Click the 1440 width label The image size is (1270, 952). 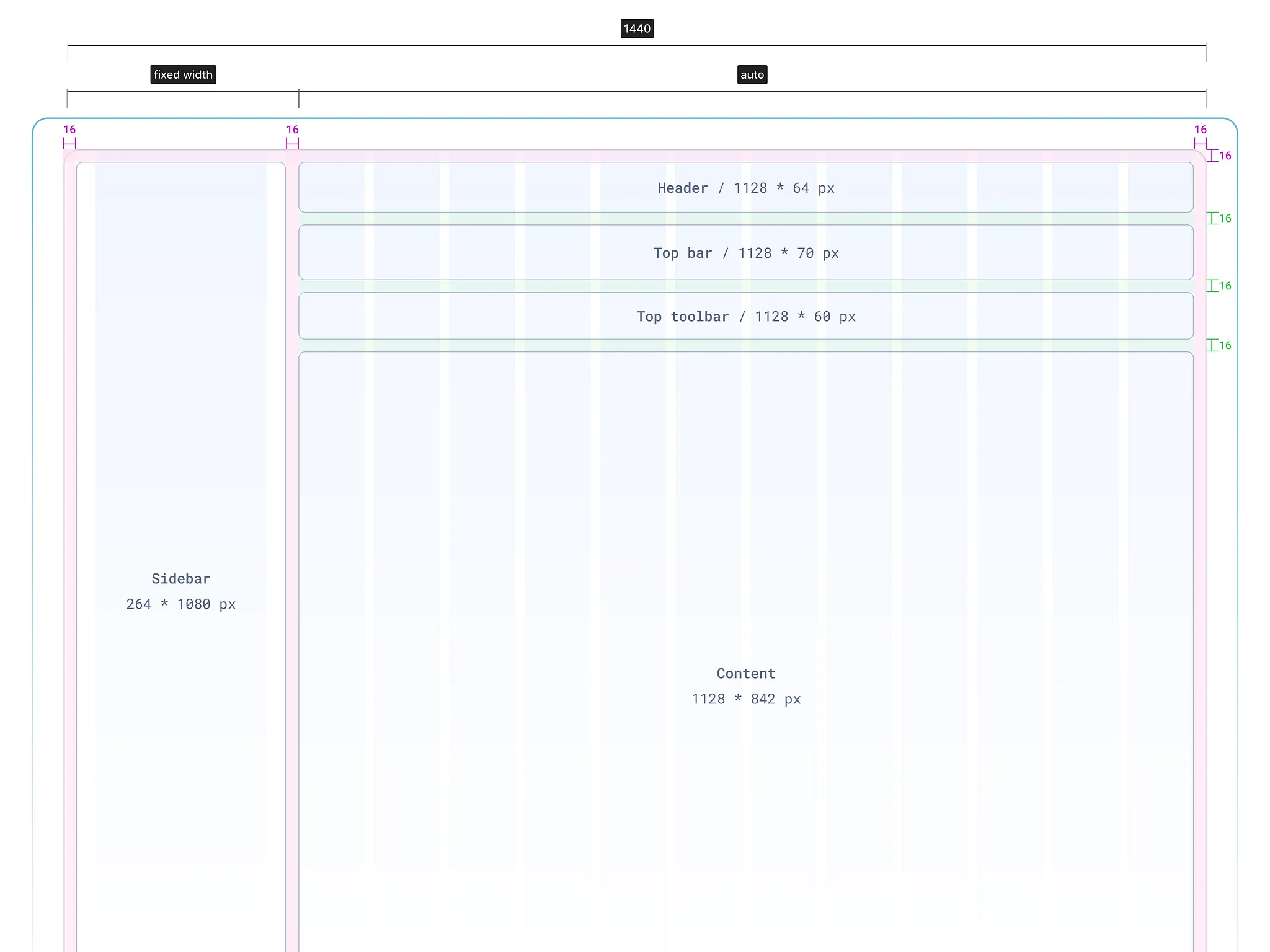[x=637, y=29]
